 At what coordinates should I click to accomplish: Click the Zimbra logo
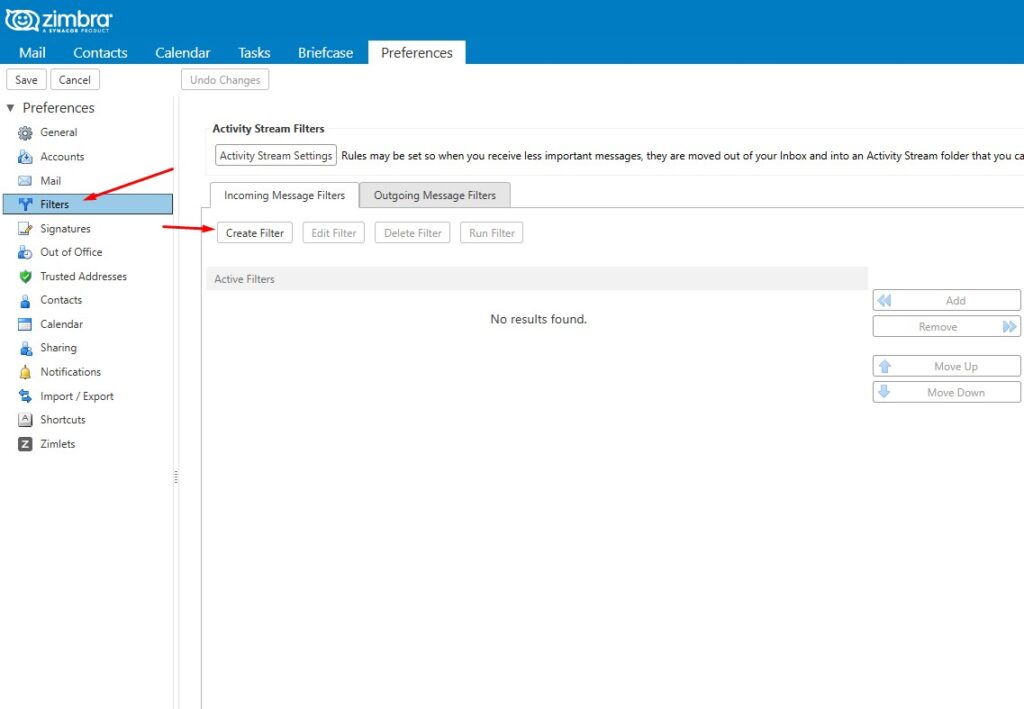click(59, 20)
